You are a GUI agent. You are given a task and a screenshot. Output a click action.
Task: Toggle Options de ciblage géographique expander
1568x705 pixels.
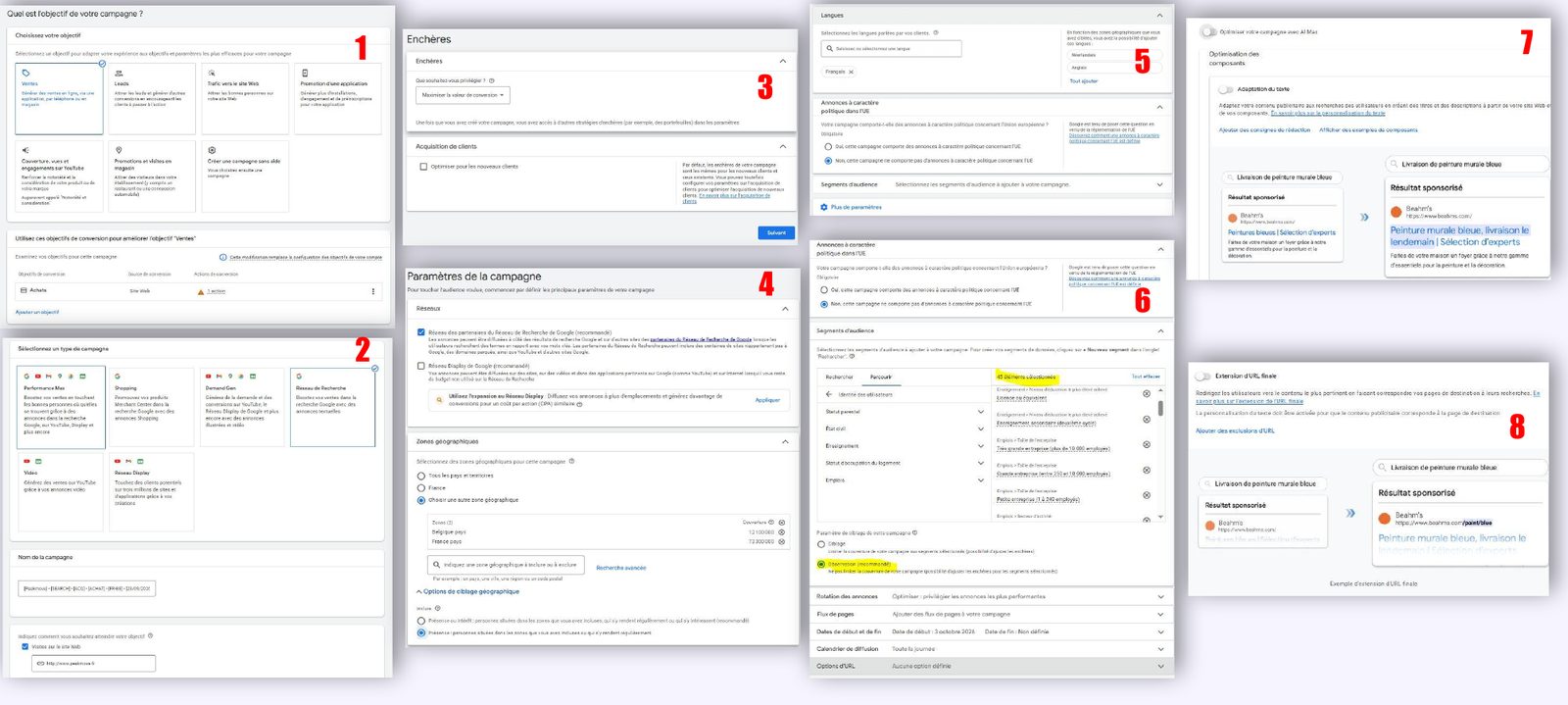468,591
